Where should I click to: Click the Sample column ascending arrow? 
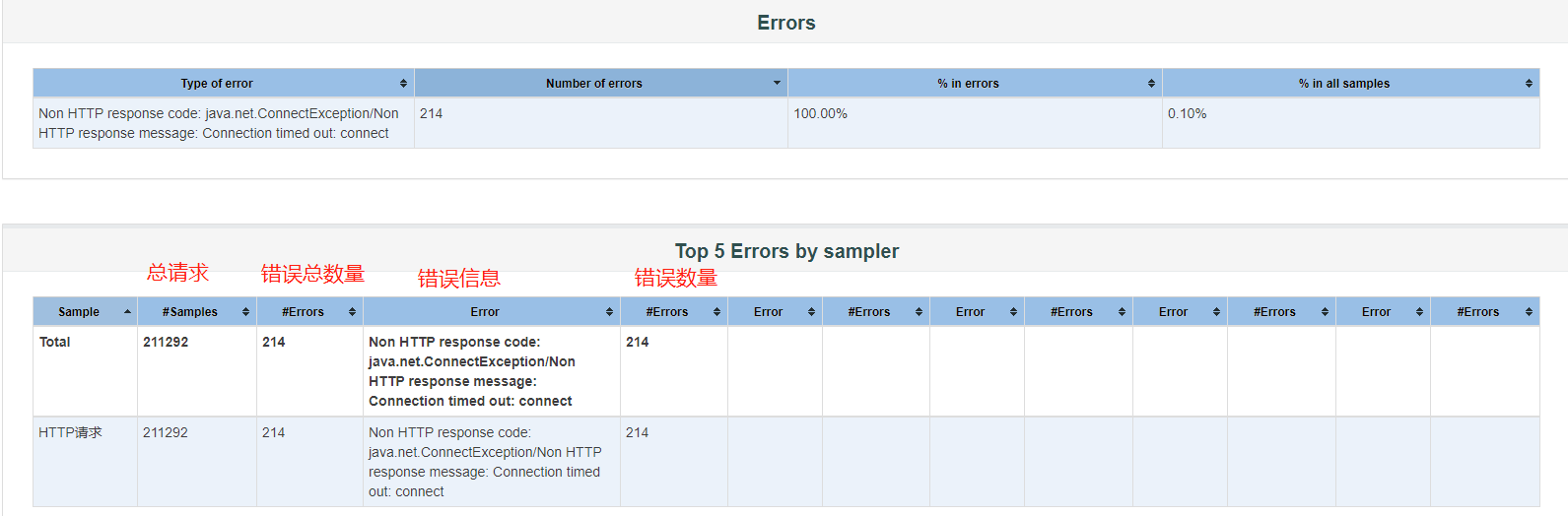click(x=127, y=312)
